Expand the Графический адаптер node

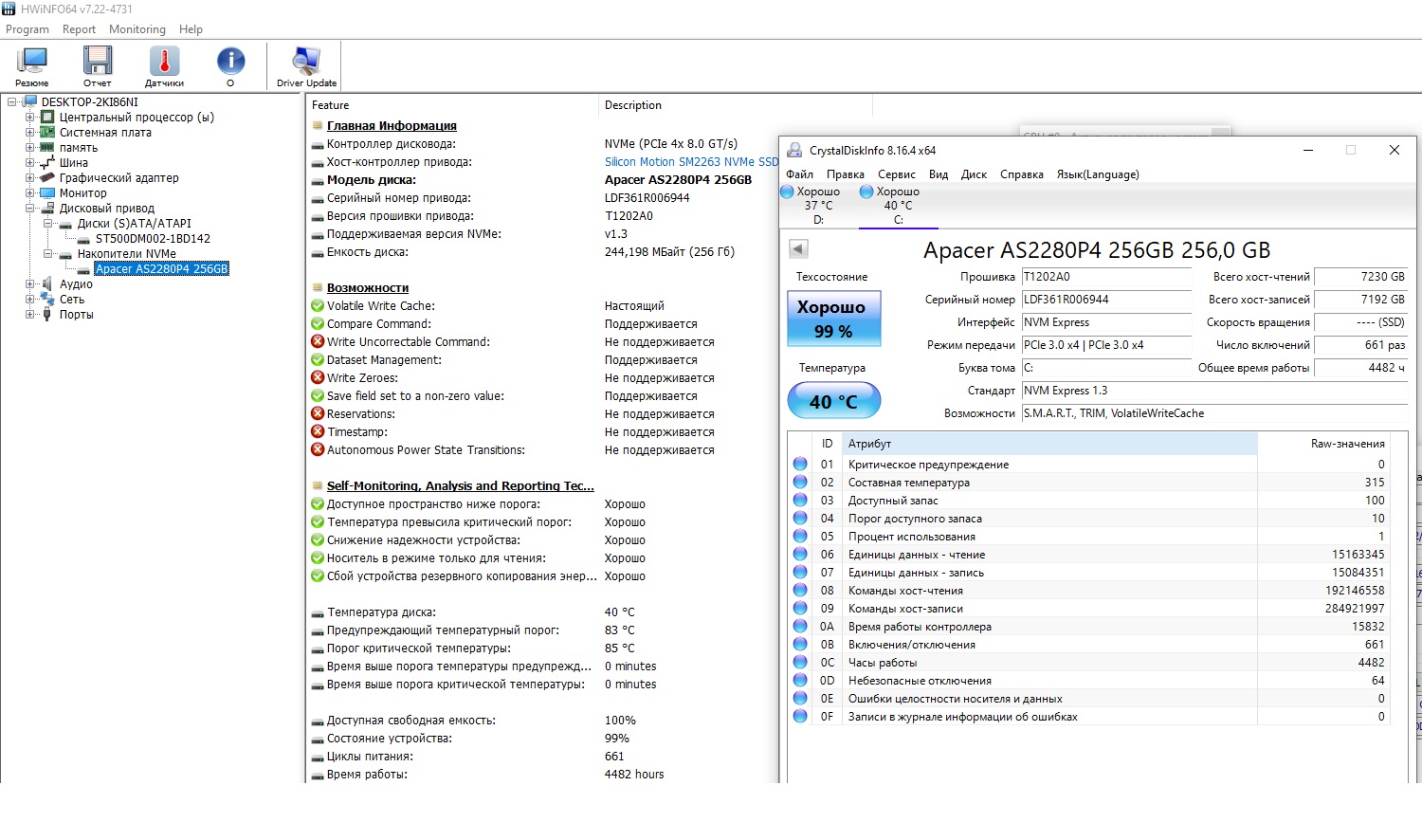pyautogui.click(x=30, y=178)
